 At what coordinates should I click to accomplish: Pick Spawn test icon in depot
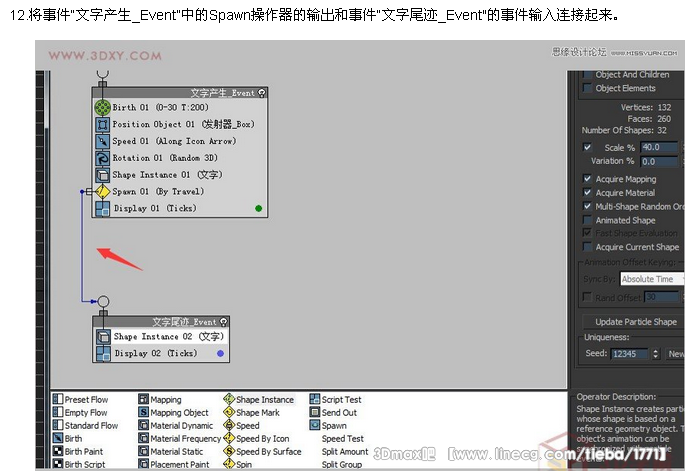pyautogui.click(x=315, y=425)
